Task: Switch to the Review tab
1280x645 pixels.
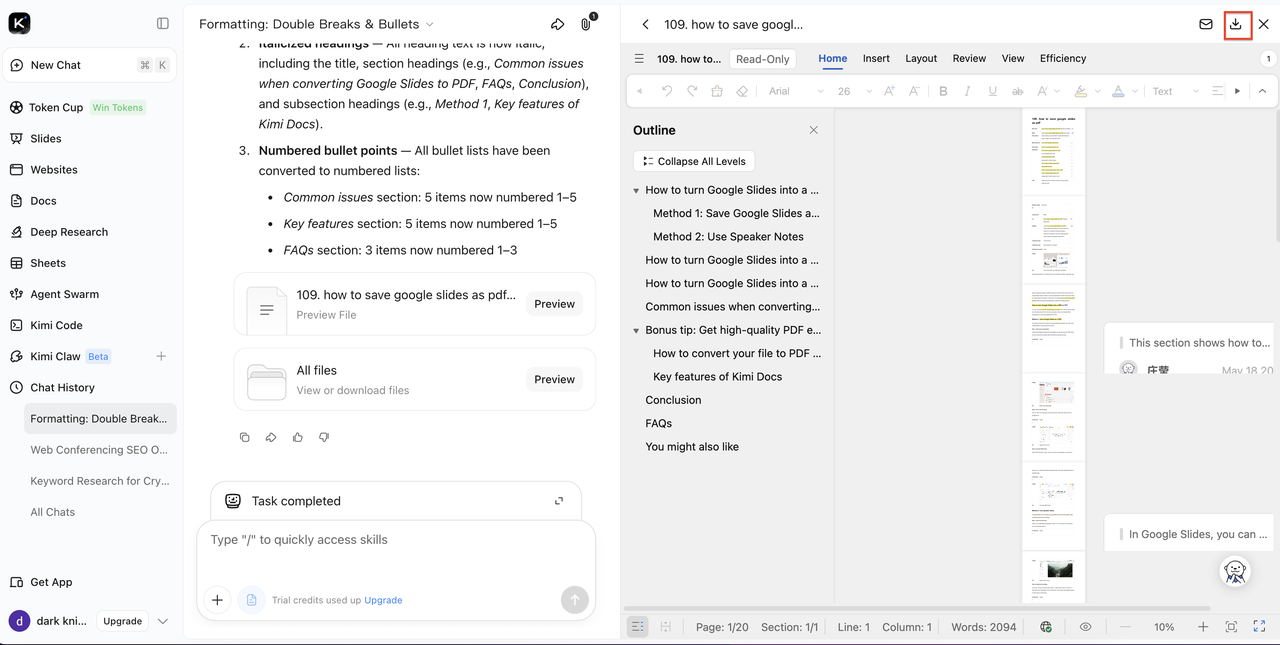Action: [x=969, y=58]
